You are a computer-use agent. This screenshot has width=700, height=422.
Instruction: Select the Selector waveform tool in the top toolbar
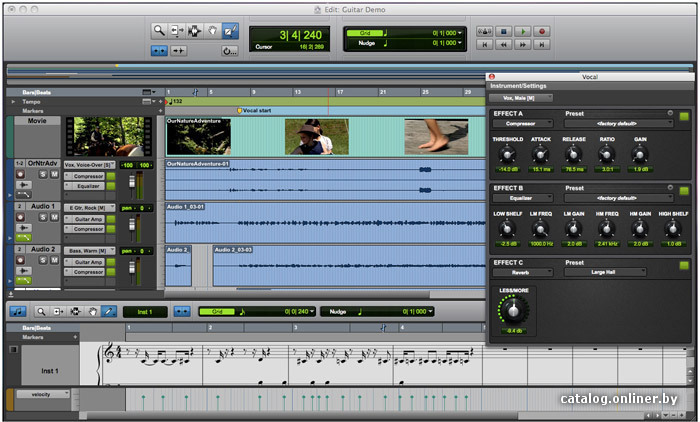[x=194, y=31]
